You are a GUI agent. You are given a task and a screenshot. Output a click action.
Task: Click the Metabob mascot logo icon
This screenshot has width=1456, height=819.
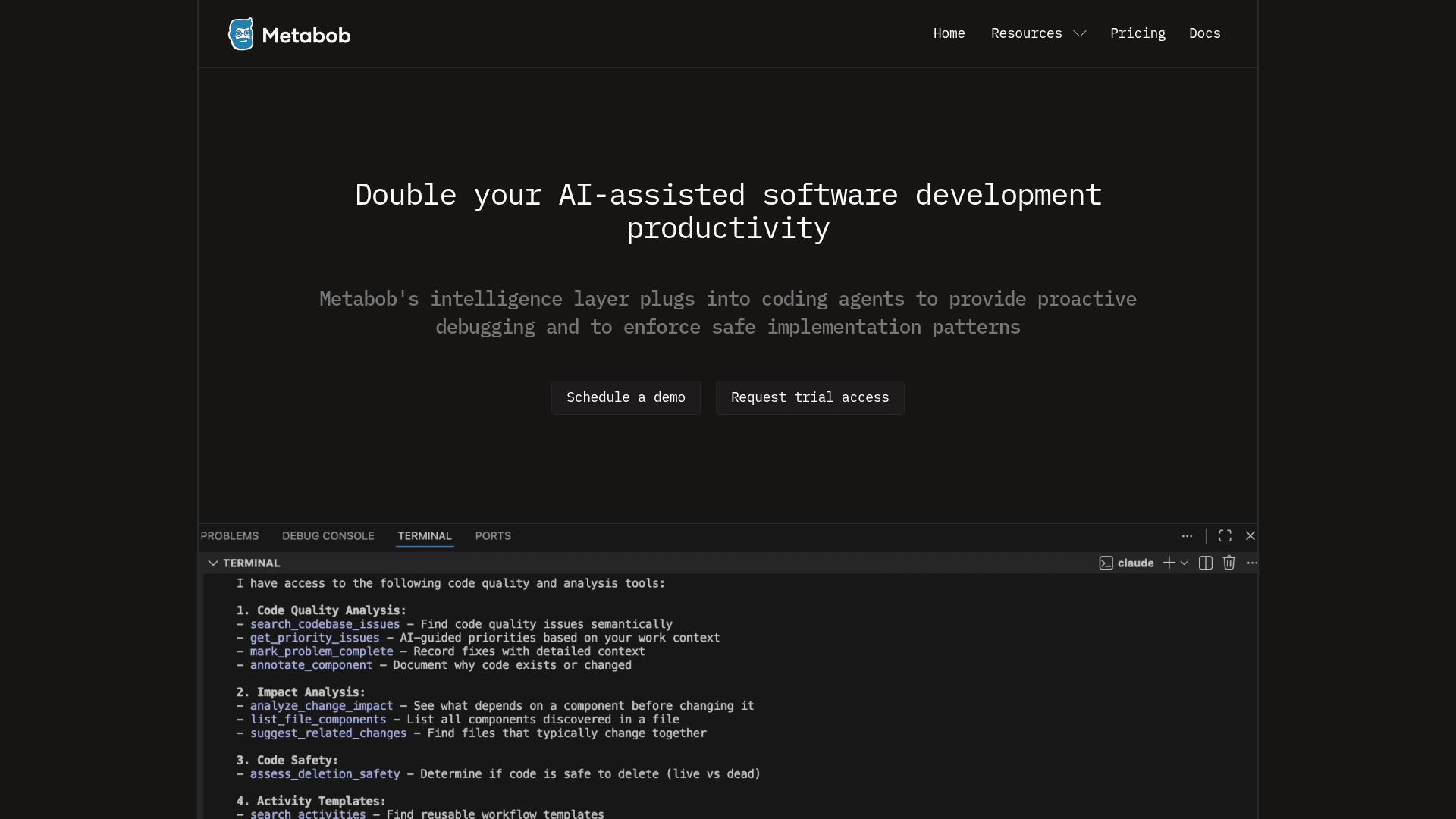(241, 34)
